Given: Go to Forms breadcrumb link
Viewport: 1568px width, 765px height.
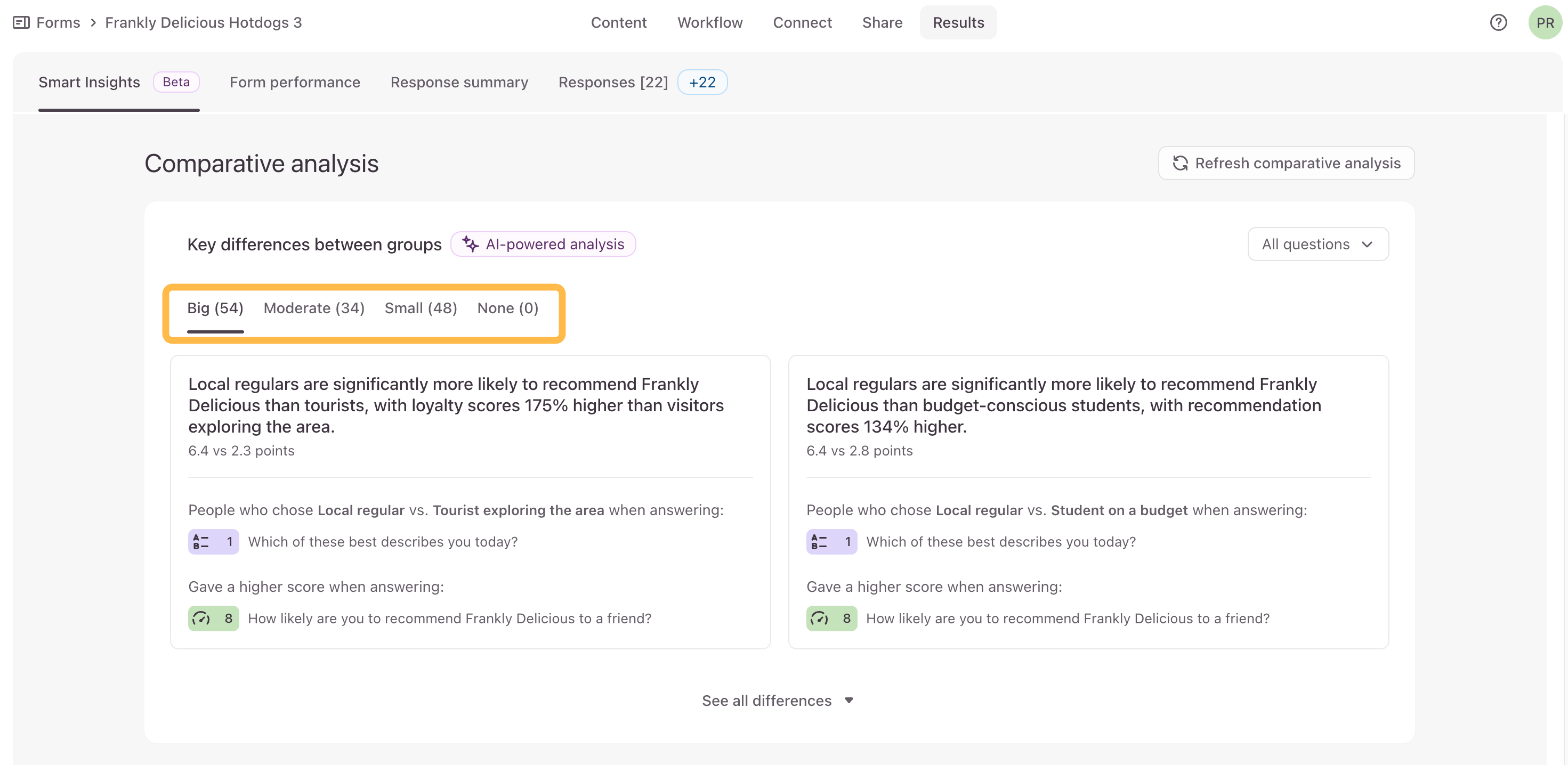Looking at the screenshot, I should tap(59, 22).
